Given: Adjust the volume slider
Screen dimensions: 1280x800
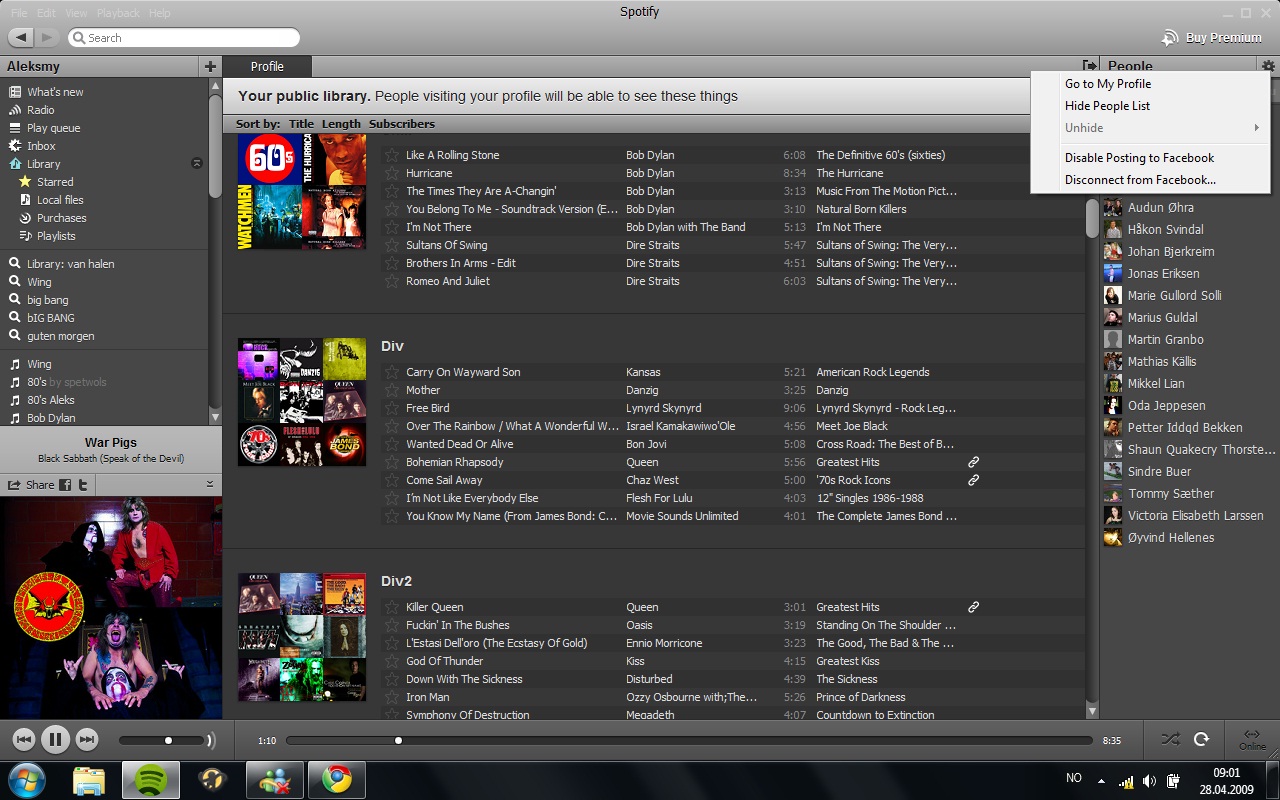Looking at the screenshot, I should [x=163, y=741].
